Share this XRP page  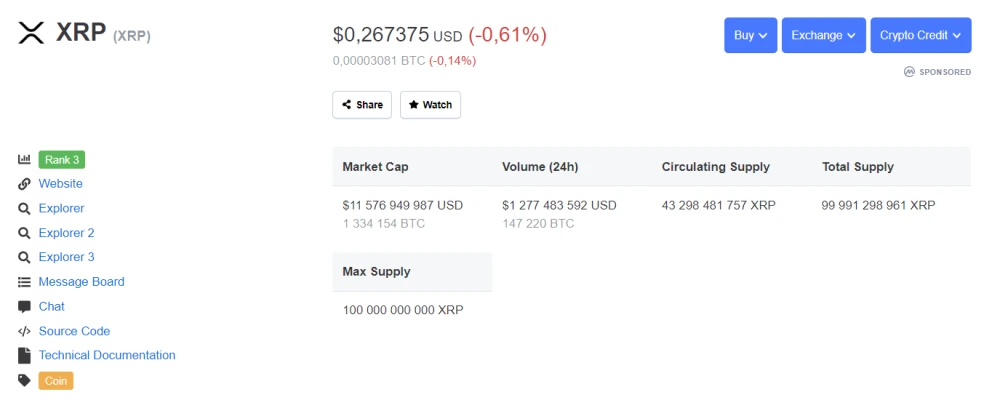pyautogui.click(x=362, y=105)
